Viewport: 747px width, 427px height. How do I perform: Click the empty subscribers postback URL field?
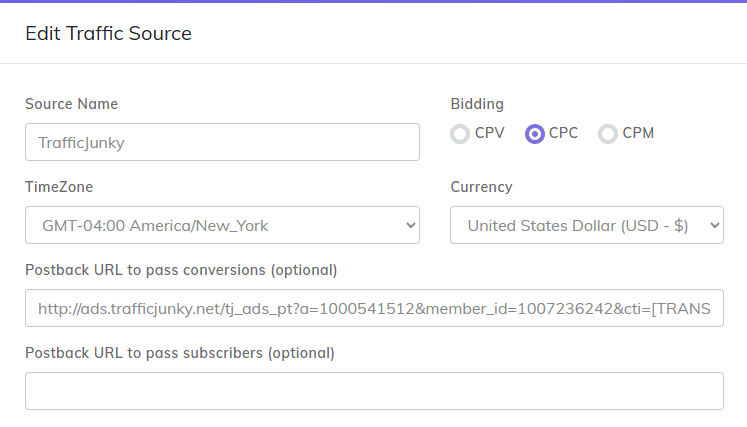374,391
